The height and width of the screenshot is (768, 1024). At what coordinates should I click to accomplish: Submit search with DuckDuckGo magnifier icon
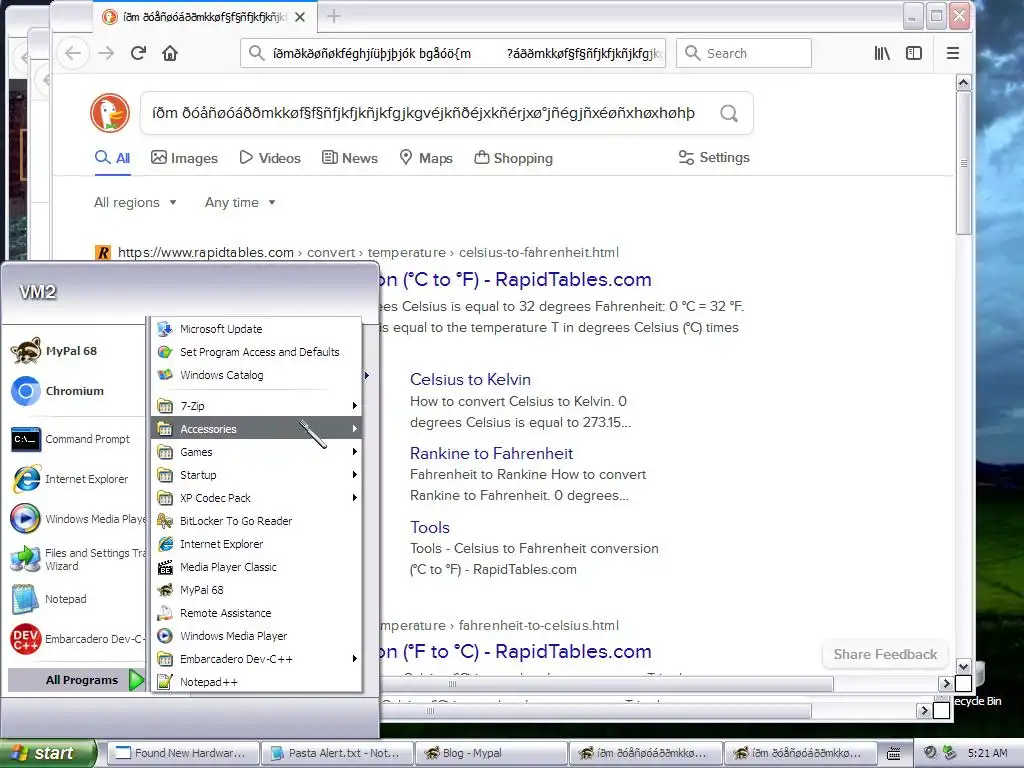pyautogui.click(x=729, y=113)
